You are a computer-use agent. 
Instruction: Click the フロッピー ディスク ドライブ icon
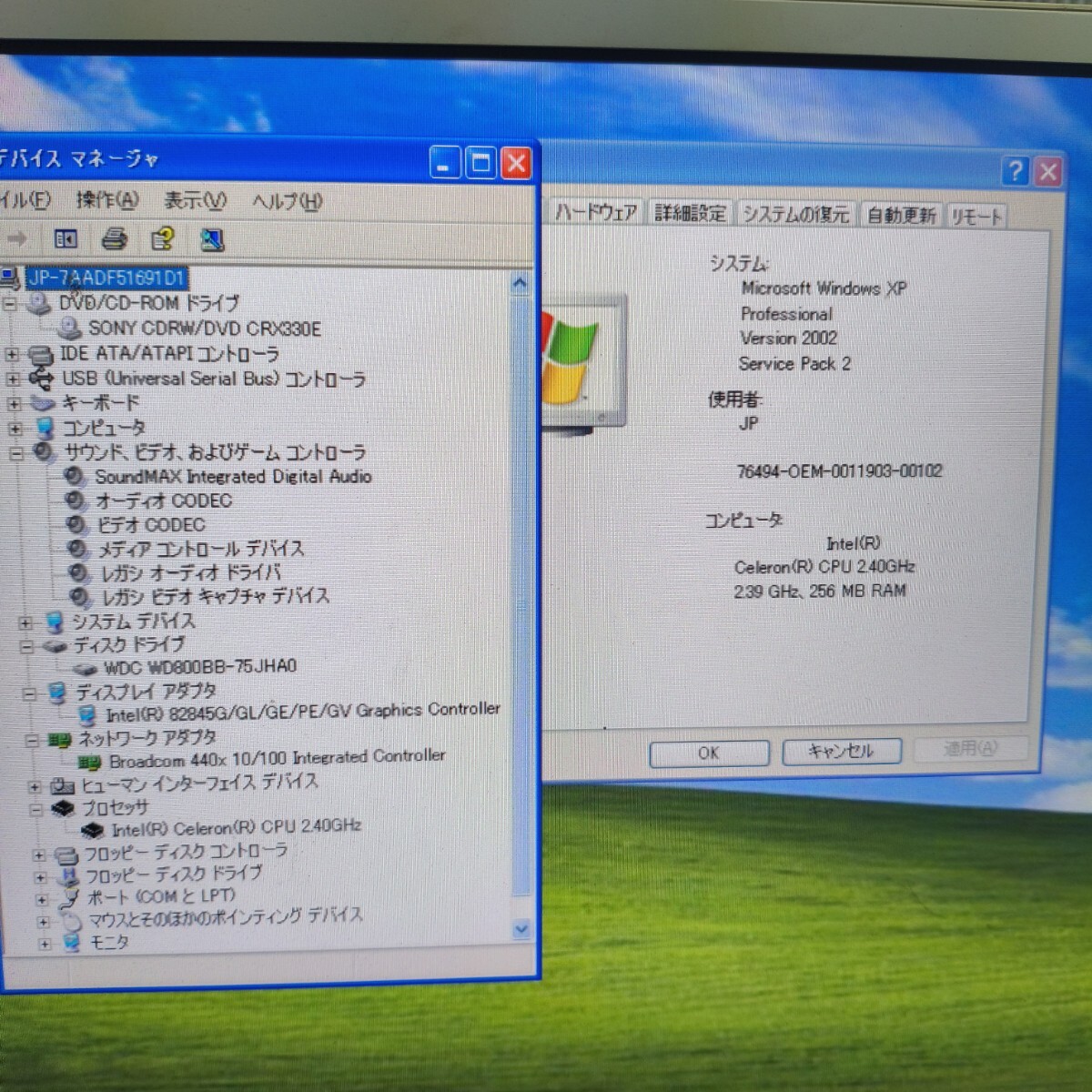tap(68, 876)
